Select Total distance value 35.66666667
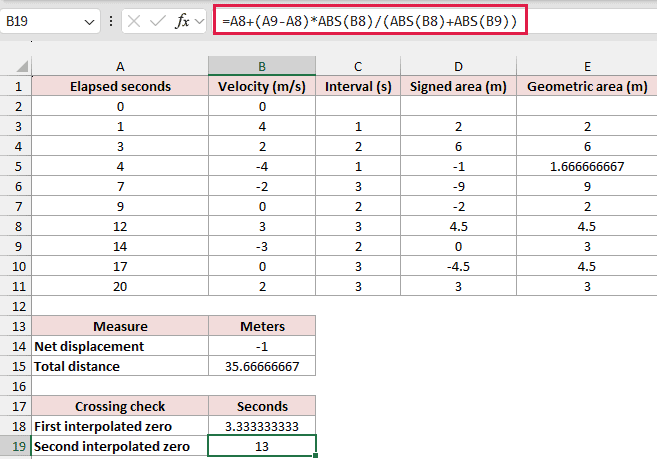 click(262, 366)
